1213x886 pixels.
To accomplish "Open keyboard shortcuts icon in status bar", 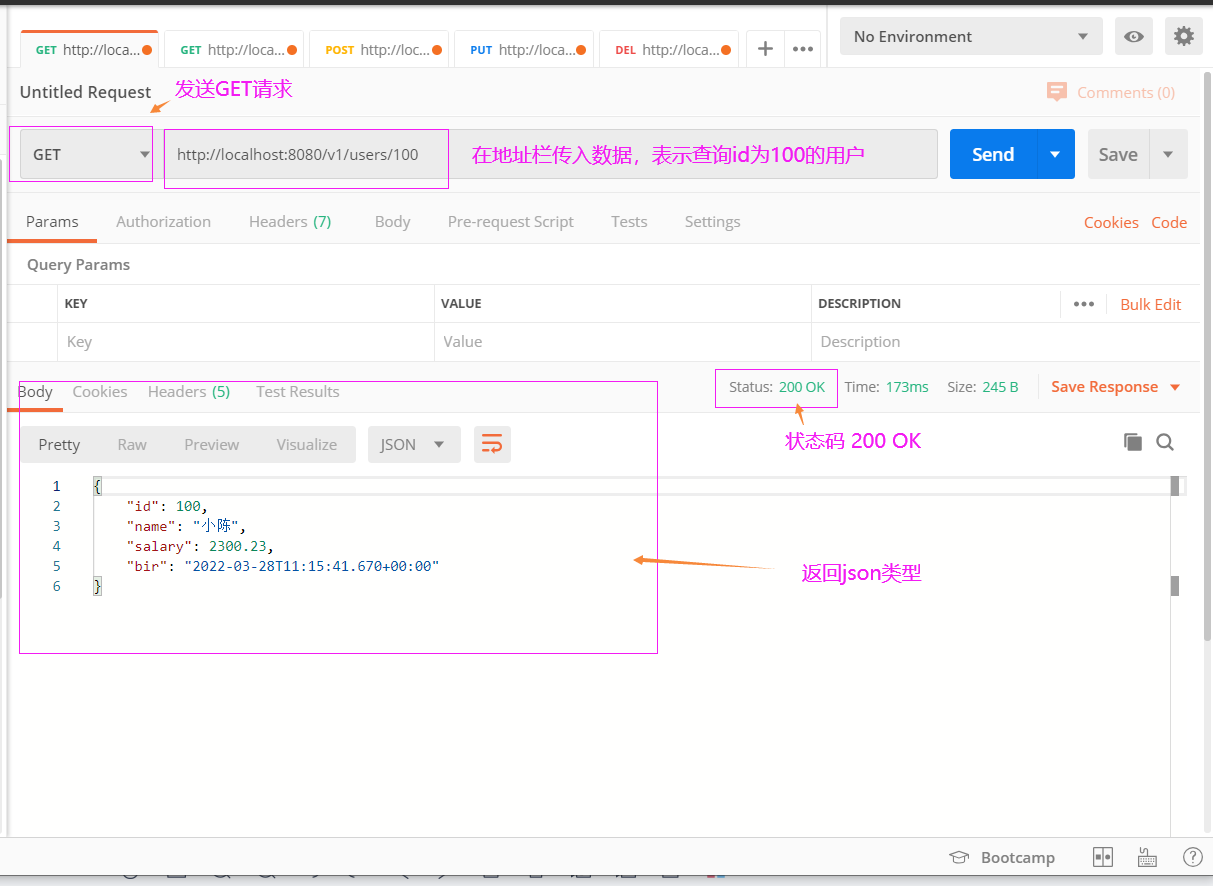I will click(x=1148, y=857).
